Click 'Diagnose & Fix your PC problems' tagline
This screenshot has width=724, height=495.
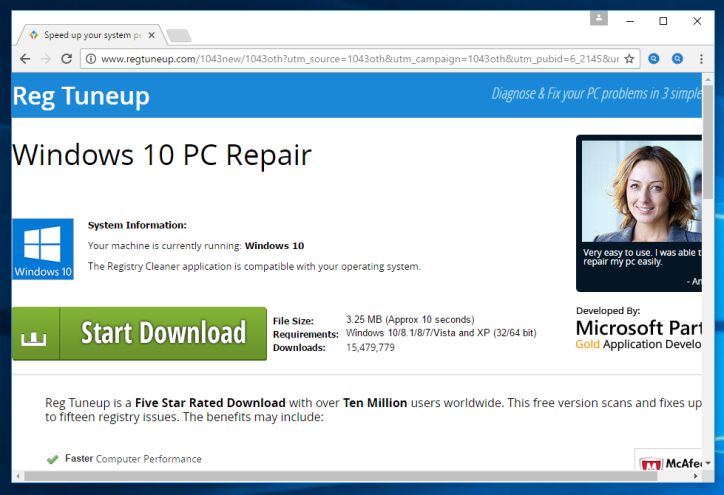pyautogui.click(x=596, y=94)
